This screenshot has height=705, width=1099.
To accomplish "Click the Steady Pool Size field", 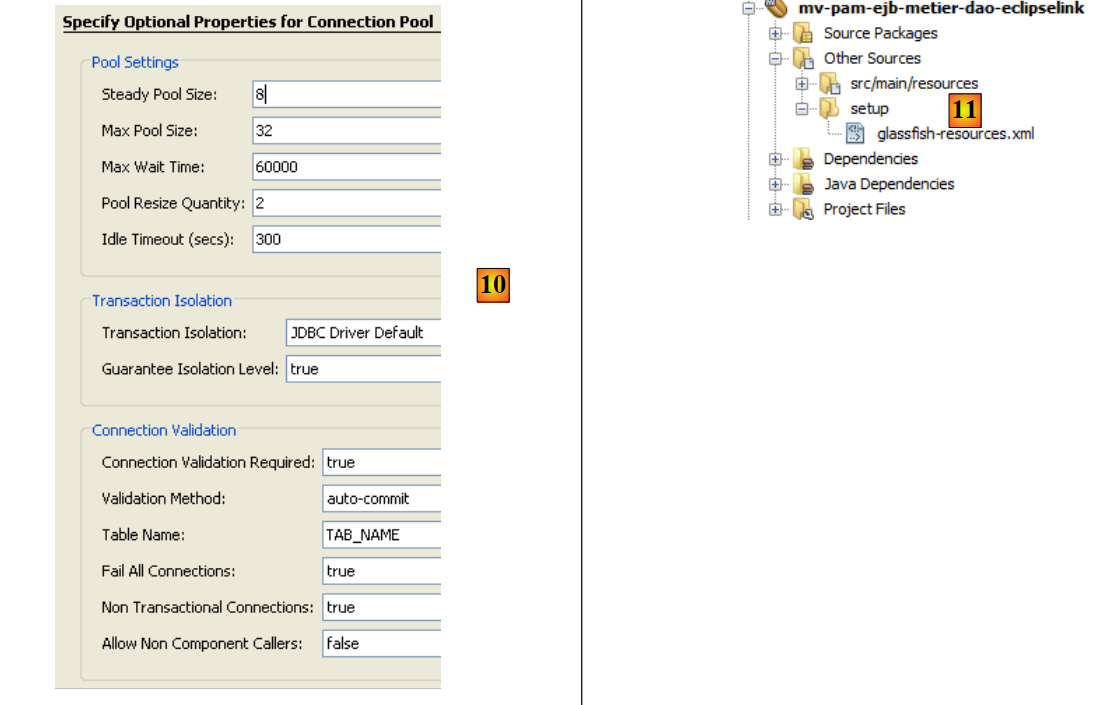I will [345, 95].
